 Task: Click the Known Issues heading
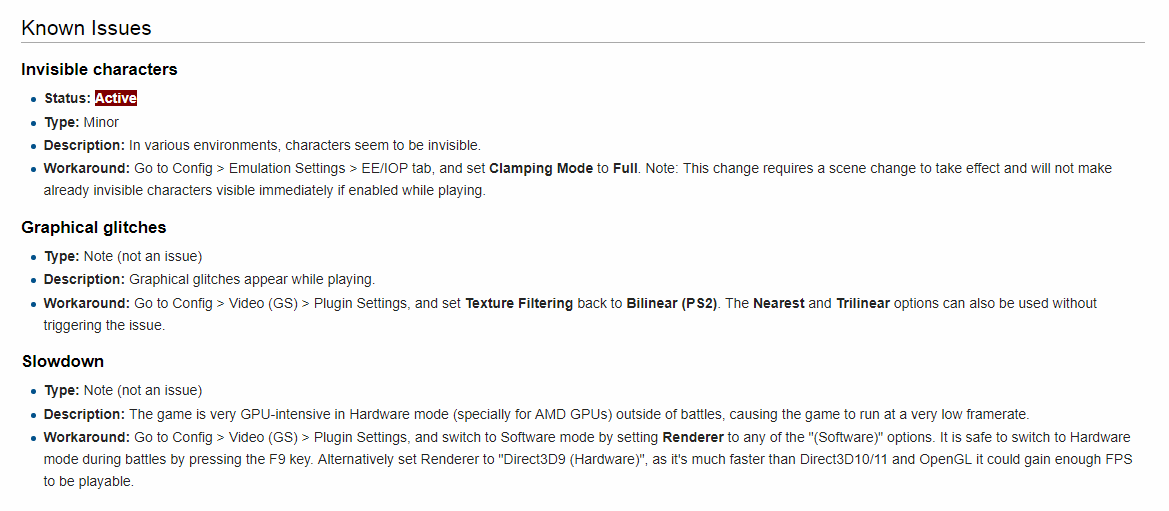86,28
